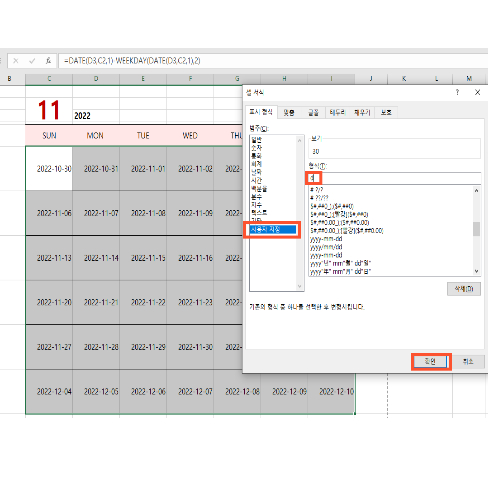Select 일반 in the category list
500x500 pixels.
pyautogui.click(x=256, y=140)
